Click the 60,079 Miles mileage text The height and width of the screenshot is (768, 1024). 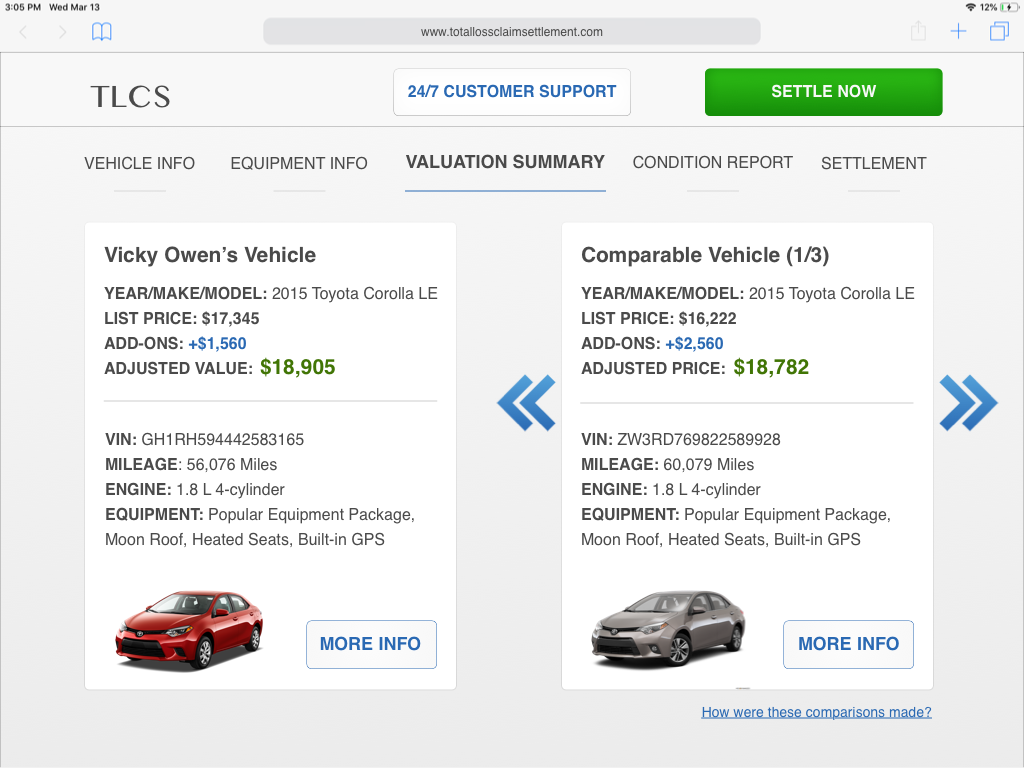709,464
